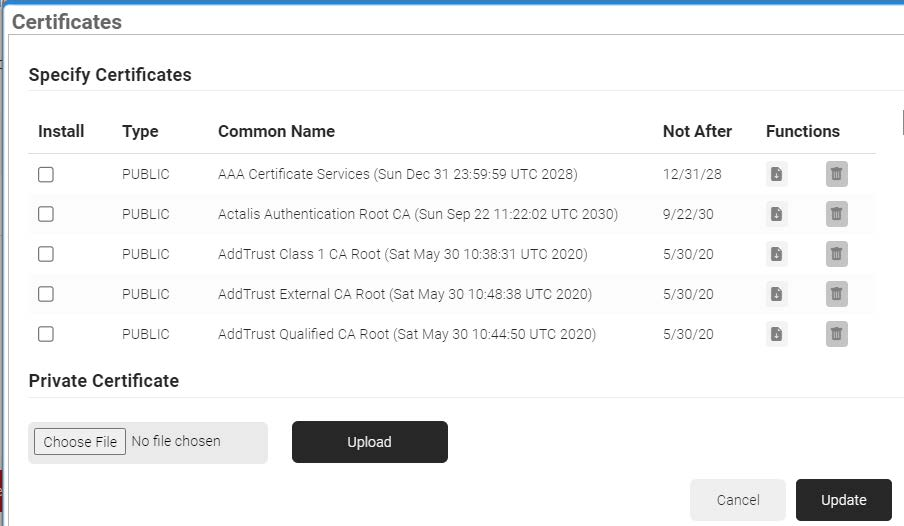
Task: Click the Functions column header
Action: pyautogui.click(x=803, y=132)
